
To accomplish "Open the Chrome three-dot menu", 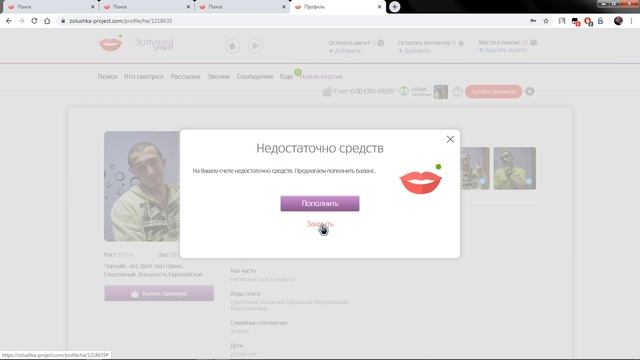I will 631,21.
